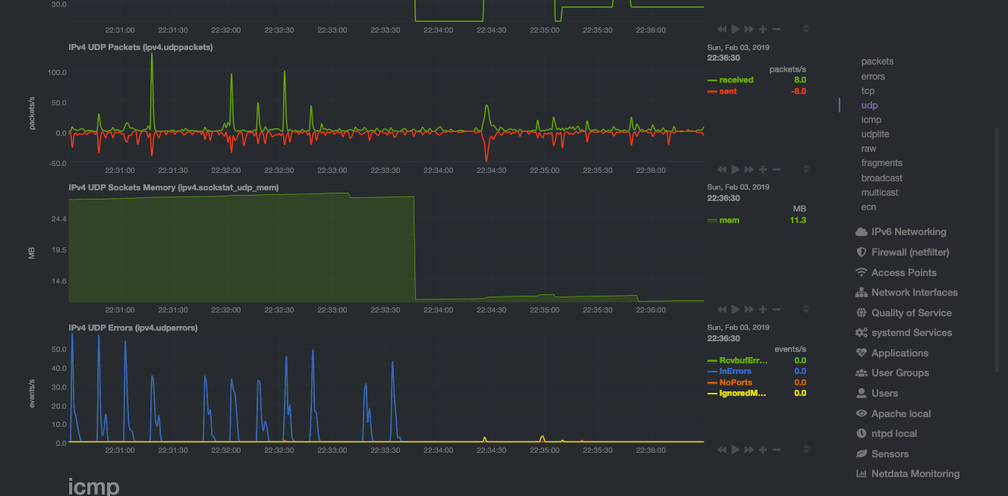The height and width of the screenshot is (496, 1008).
Task: Toggle the mem dimension in Sockets Memory legend
Action: click(x=730, y=220)
